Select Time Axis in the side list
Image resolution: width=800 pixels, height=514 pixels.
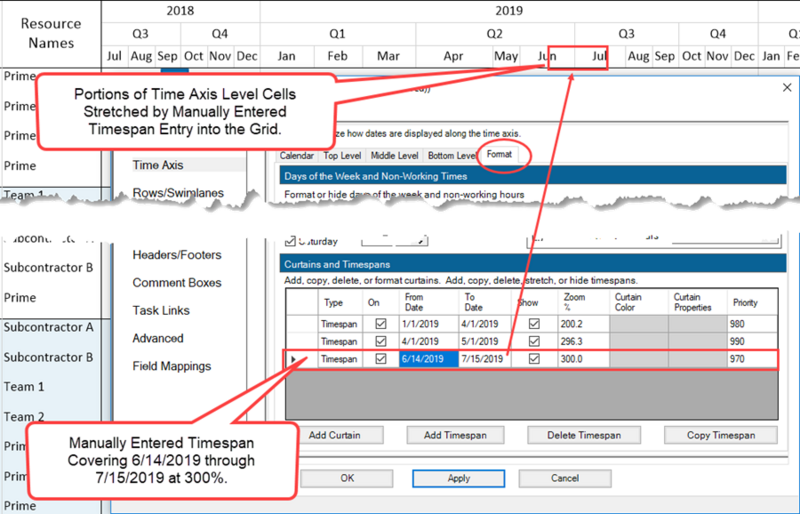(x=158, y=165)
